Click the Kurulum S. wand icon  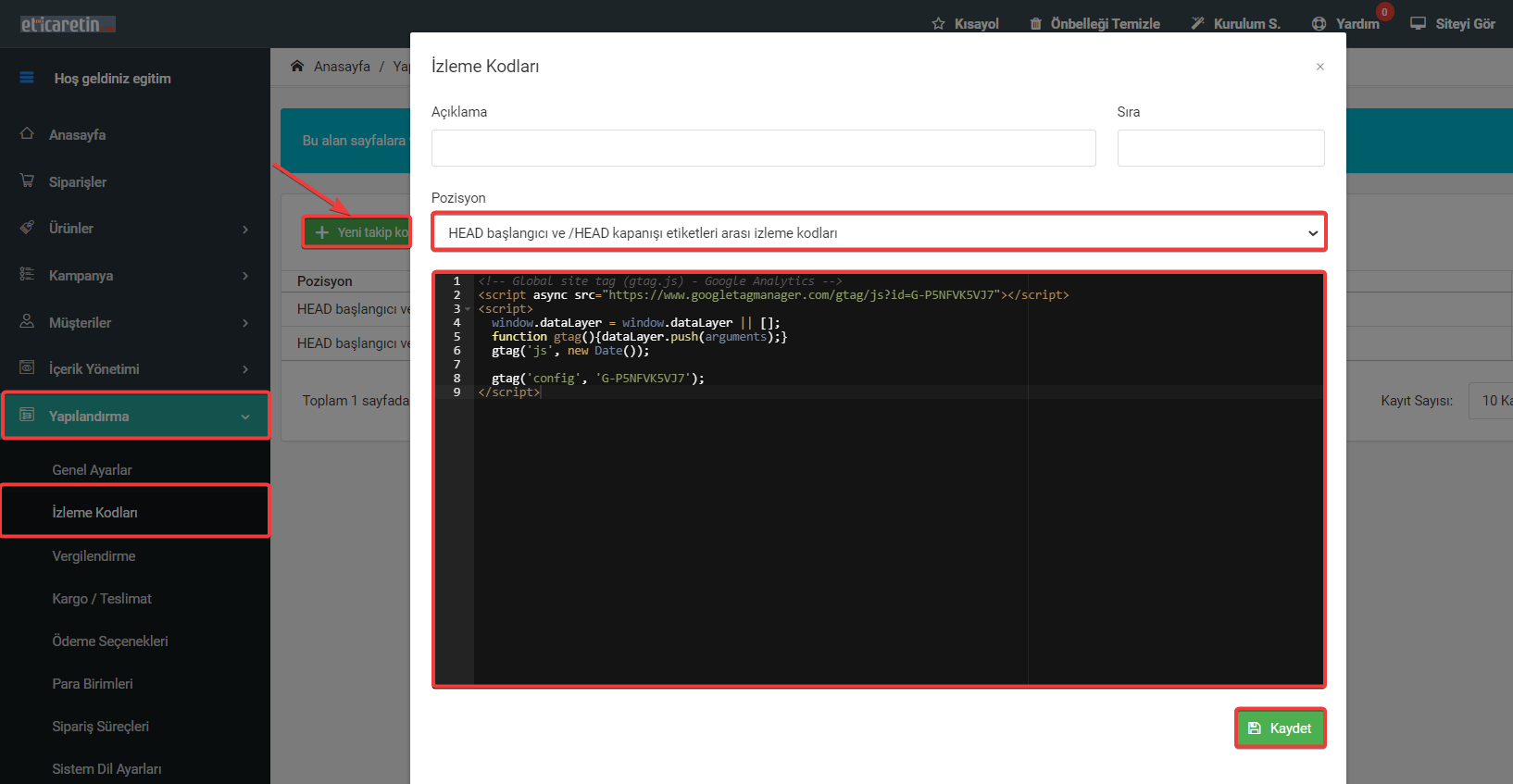[x=1198, y=23]
